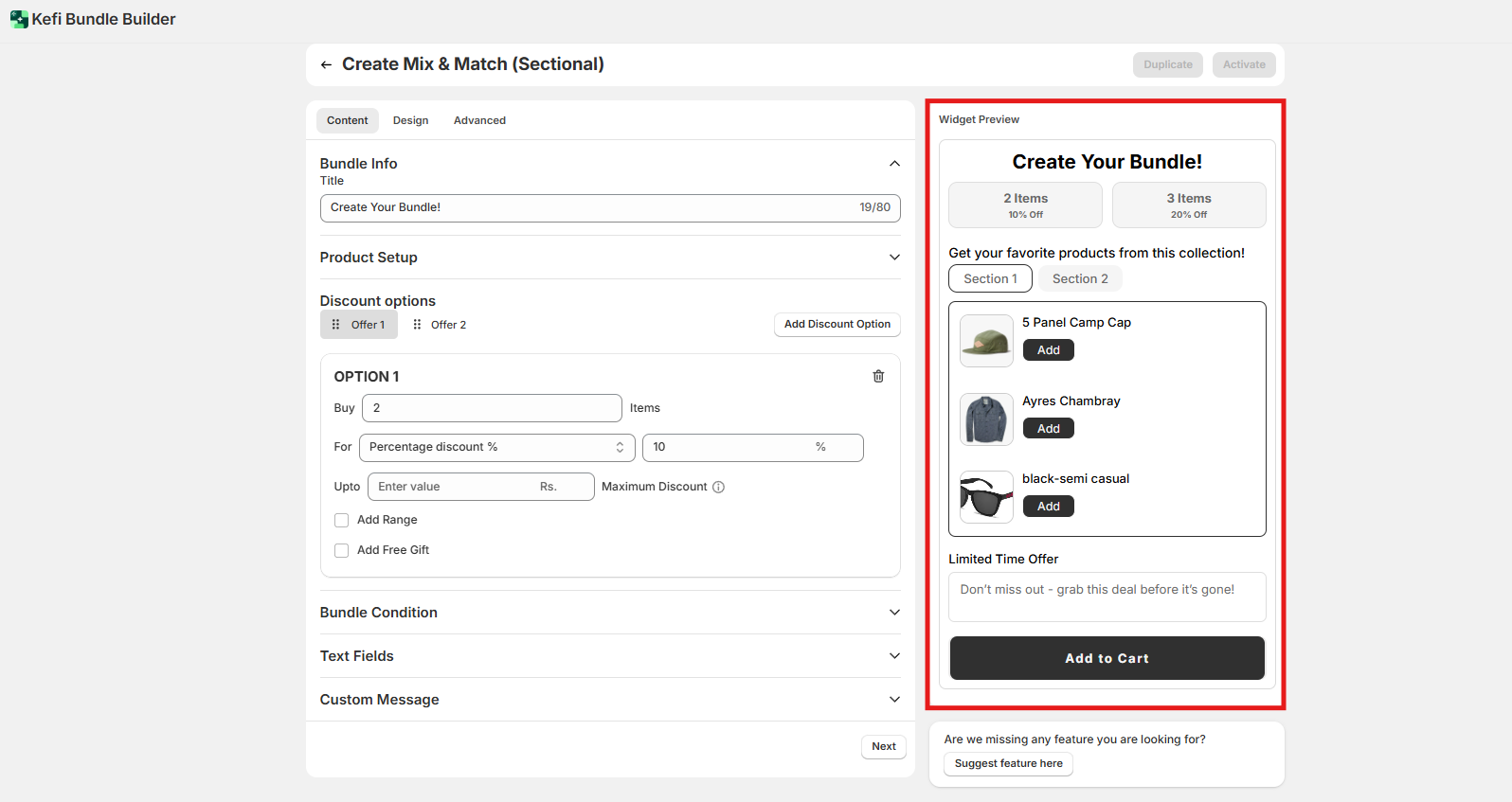
Task: Click the Add Discount Option button
Action: tap(837, 325)
